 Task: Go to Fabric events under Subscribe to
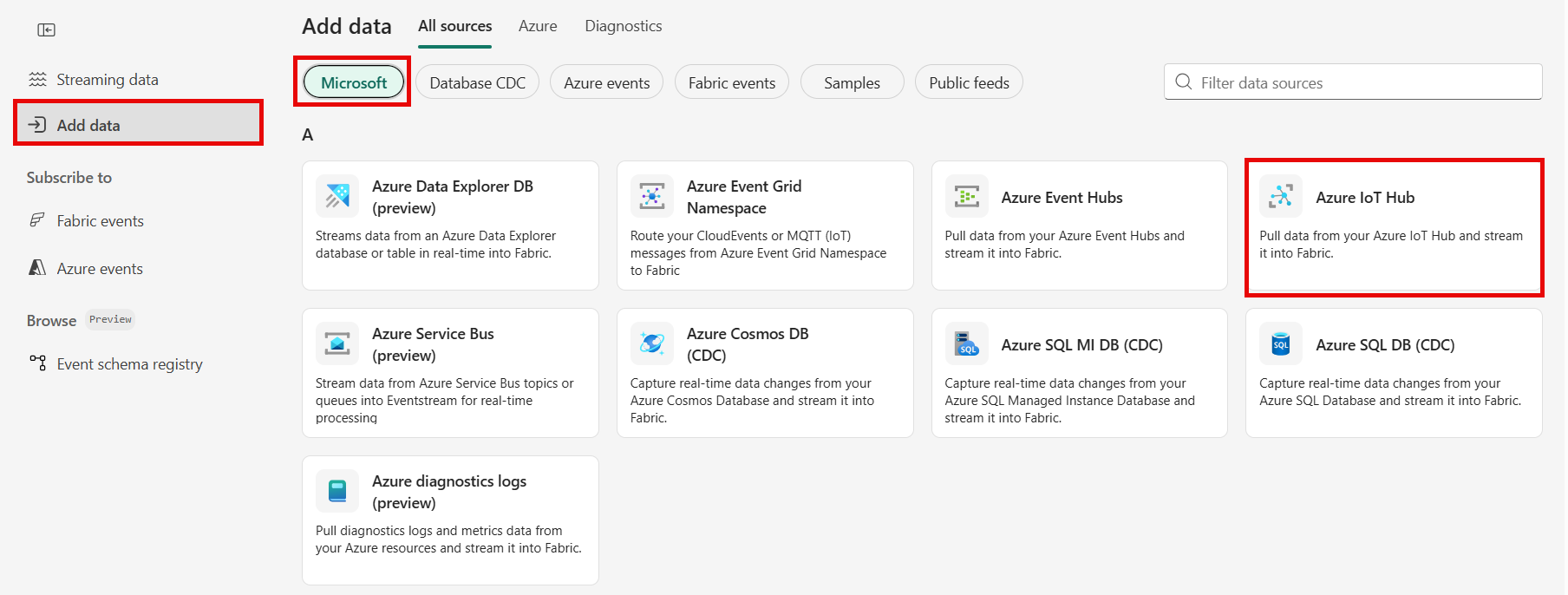pos(100,221)
